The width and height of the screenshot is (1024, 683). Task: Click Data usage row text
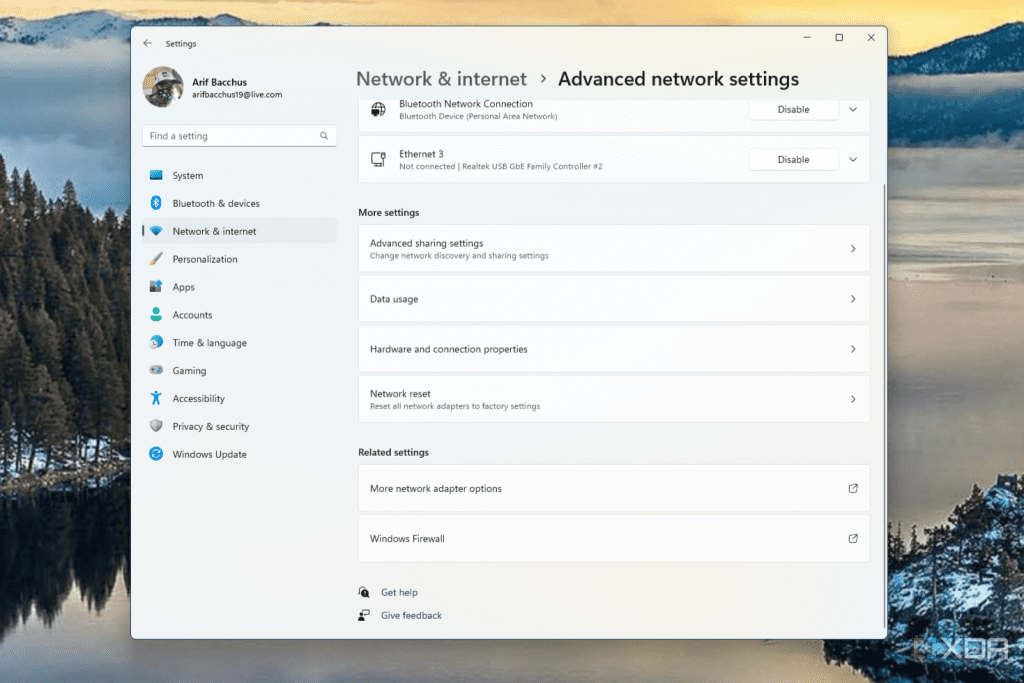394,299
